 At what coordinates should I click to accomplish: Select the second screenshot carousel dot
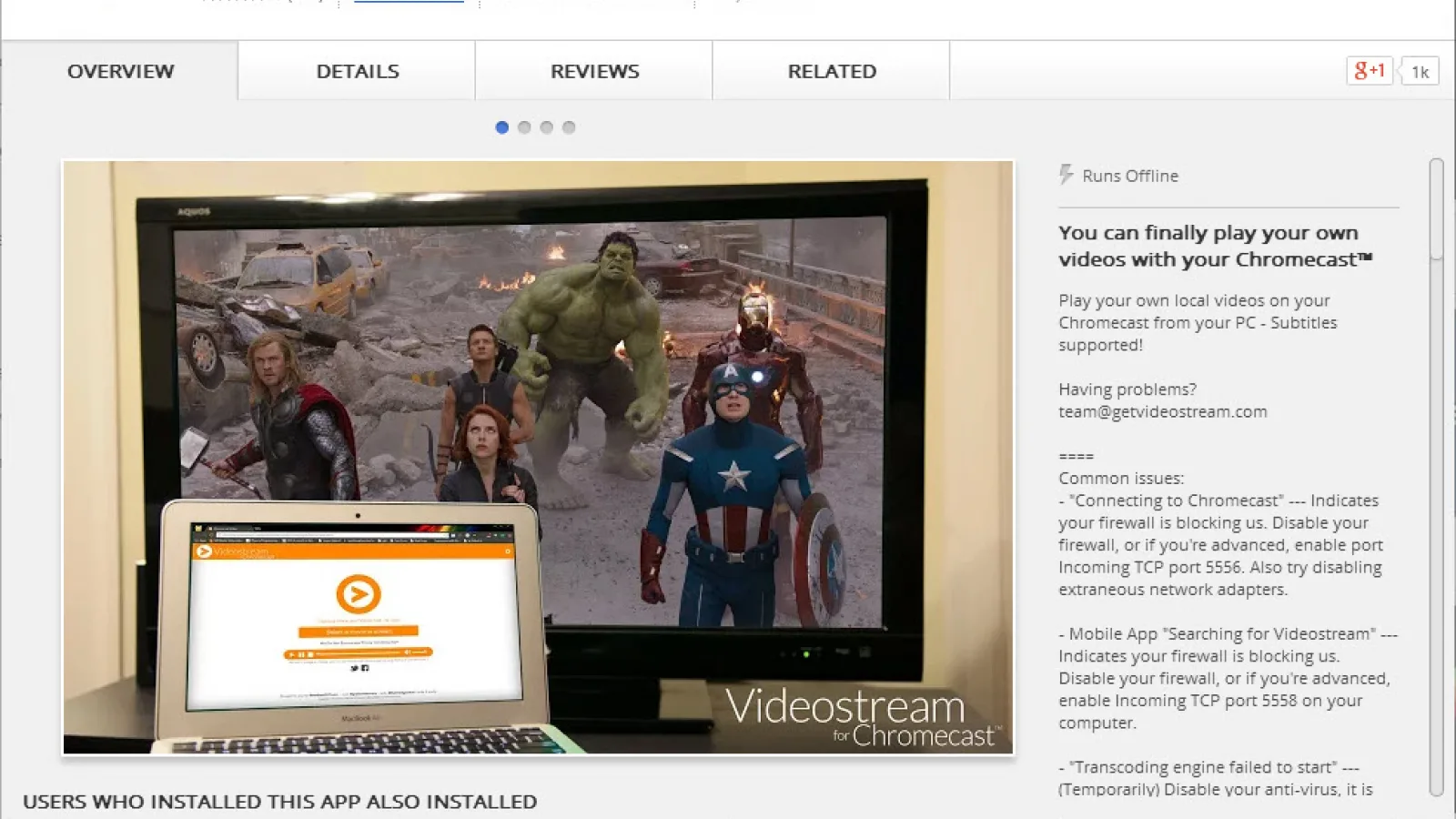tap(524, 127)
